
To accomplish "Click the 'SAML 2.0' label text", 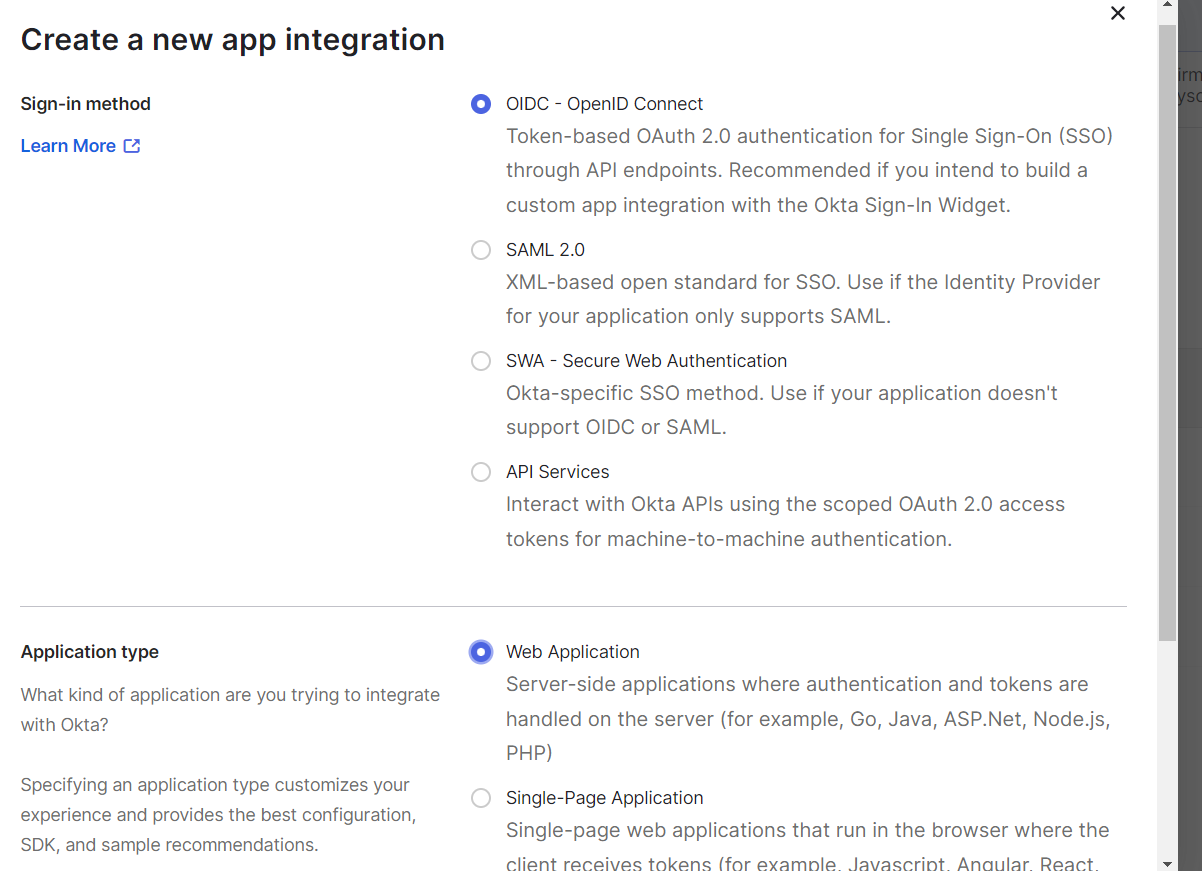I will pos(545,250).
